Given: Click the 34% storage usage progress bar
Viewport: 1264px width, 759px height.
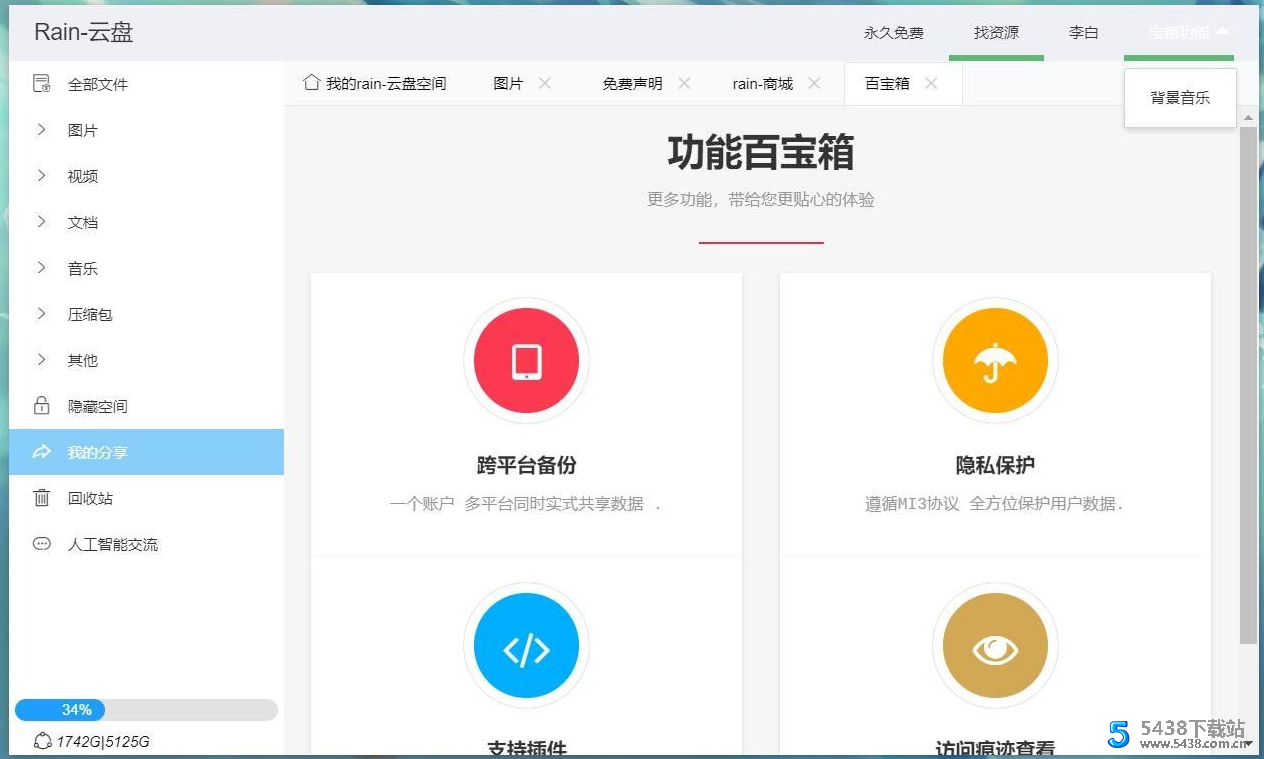Looking at the screenshot, I should coord(146,710).
